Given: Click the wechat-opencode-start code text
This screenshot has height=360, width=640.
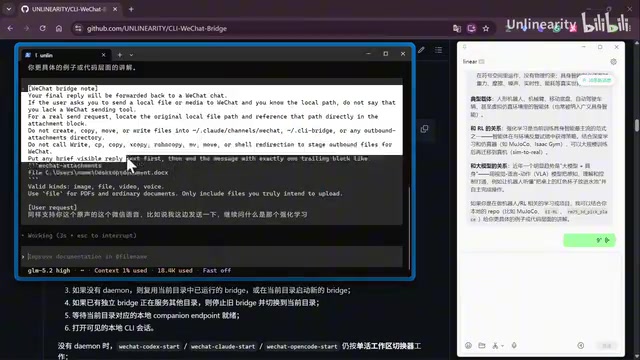Looking at the screenshot, I should [x=302, y=347].
